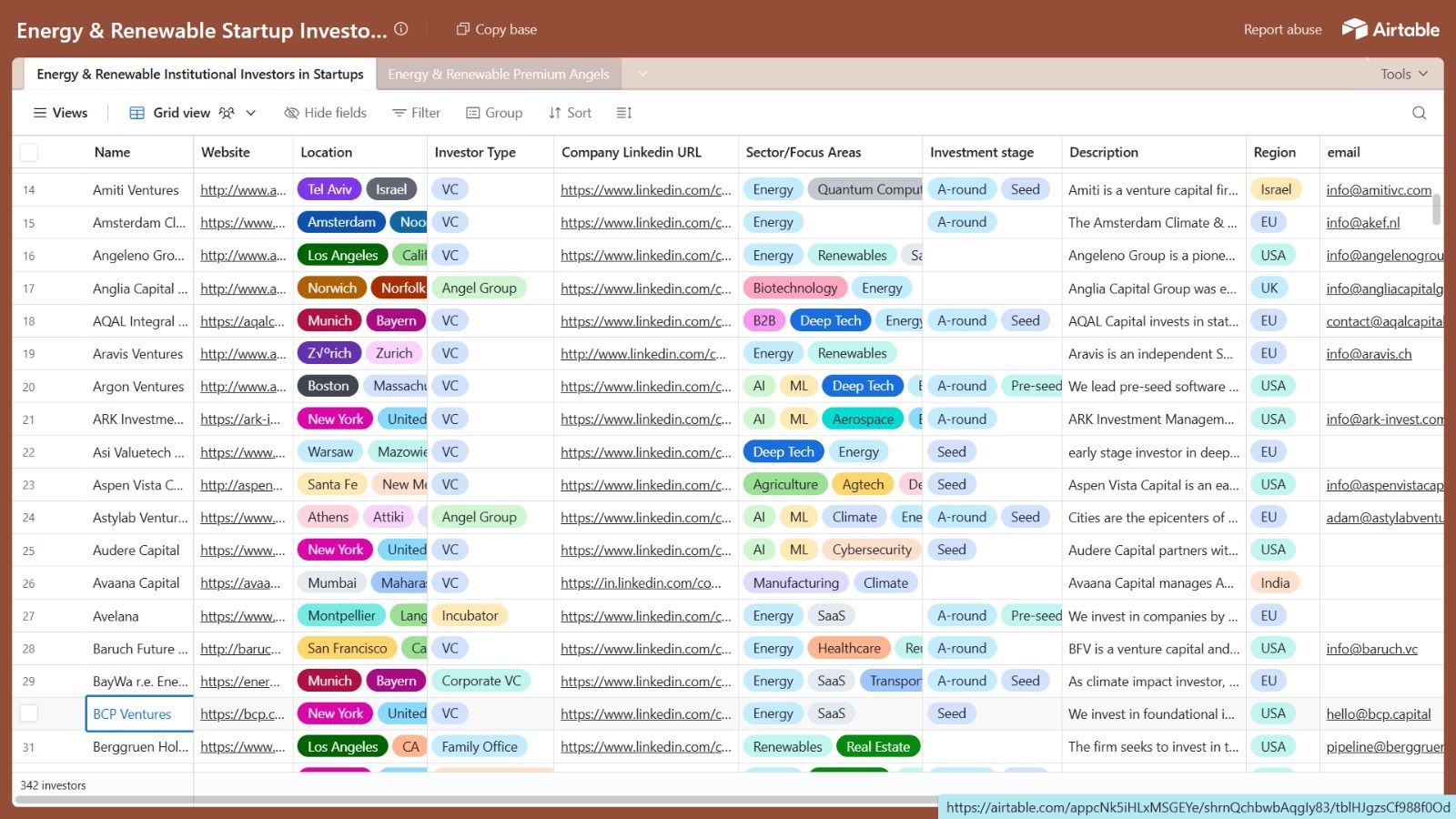The height and width of the screenshot is (819, 1456).
Task: Click Copy base
Action: coord(497,29)
